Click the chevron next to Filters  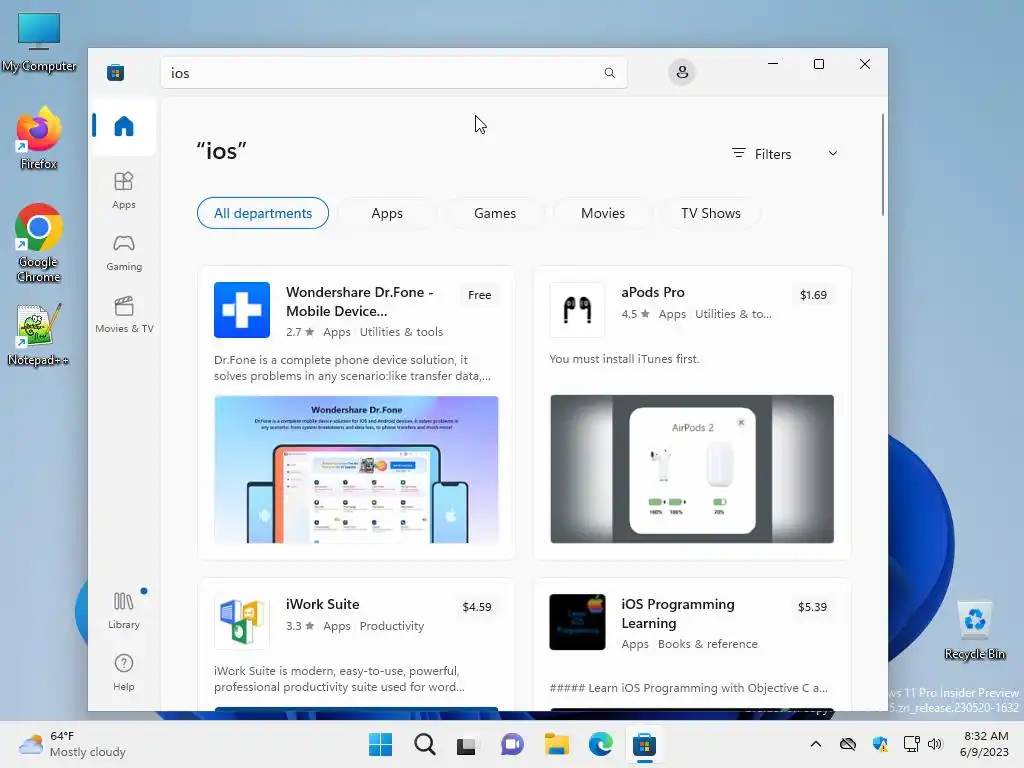coord(833,153)
